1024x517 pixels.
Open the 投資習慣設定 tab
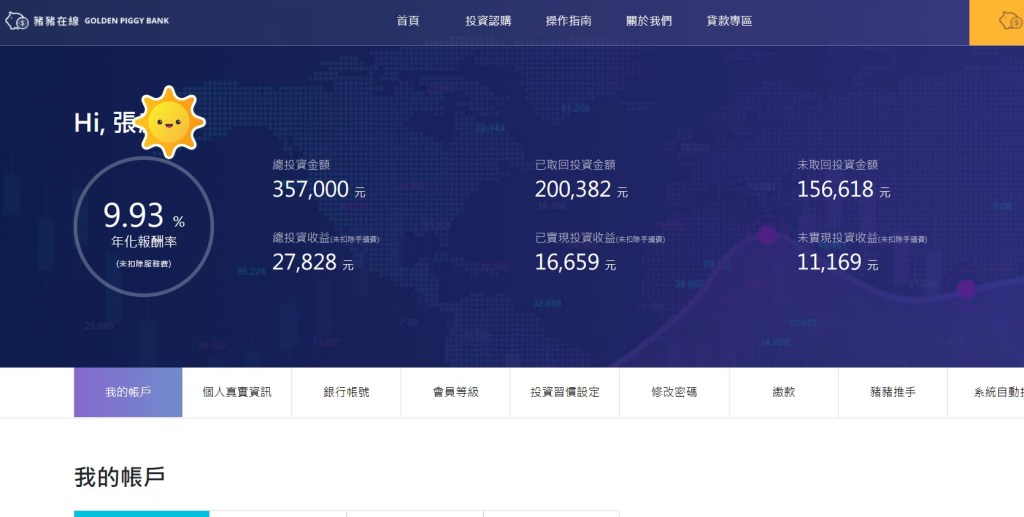(x=565, y=392)
